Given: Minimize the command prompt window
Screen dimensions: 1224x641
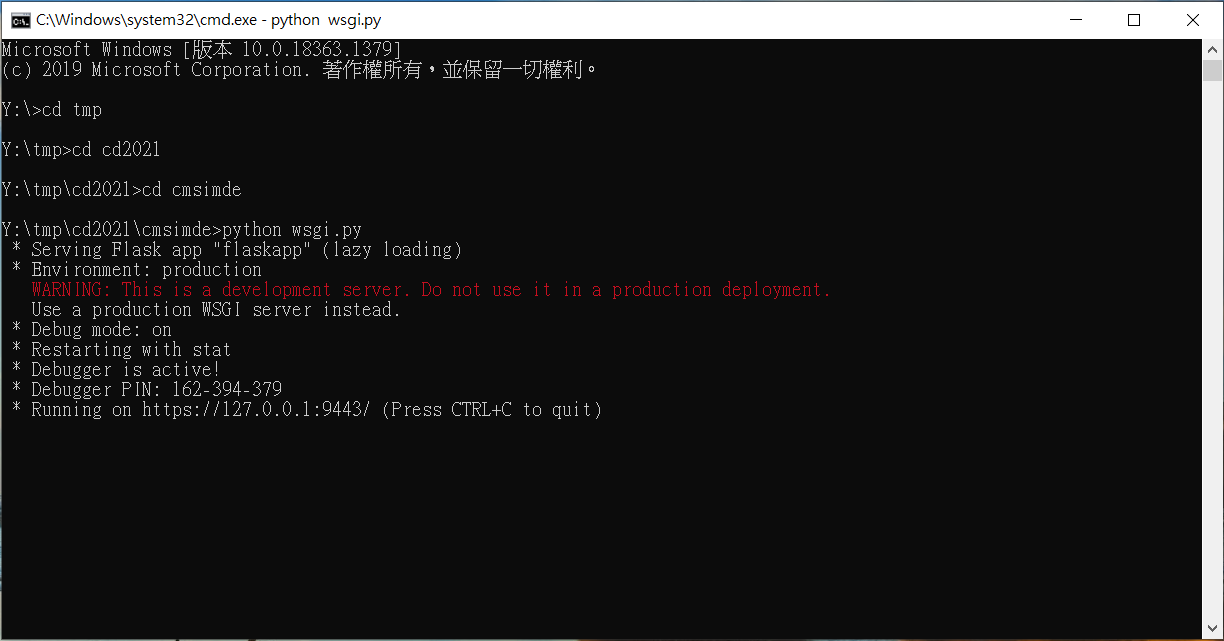Looking at the screenshot, I should click(x=1075, y=20).
